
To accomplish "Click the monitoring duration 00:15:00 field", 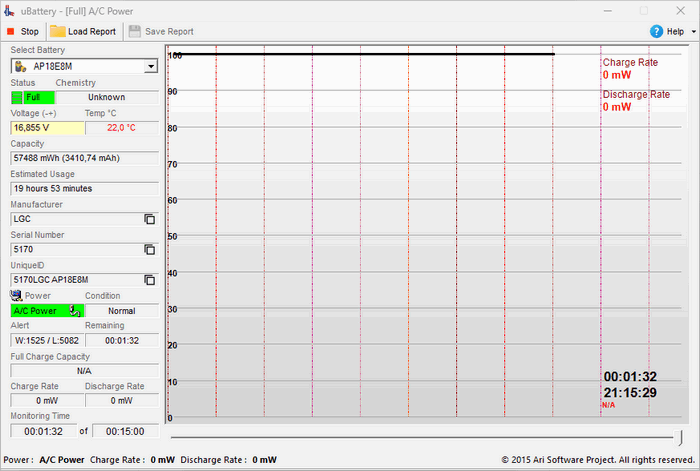I will (125, 432).
